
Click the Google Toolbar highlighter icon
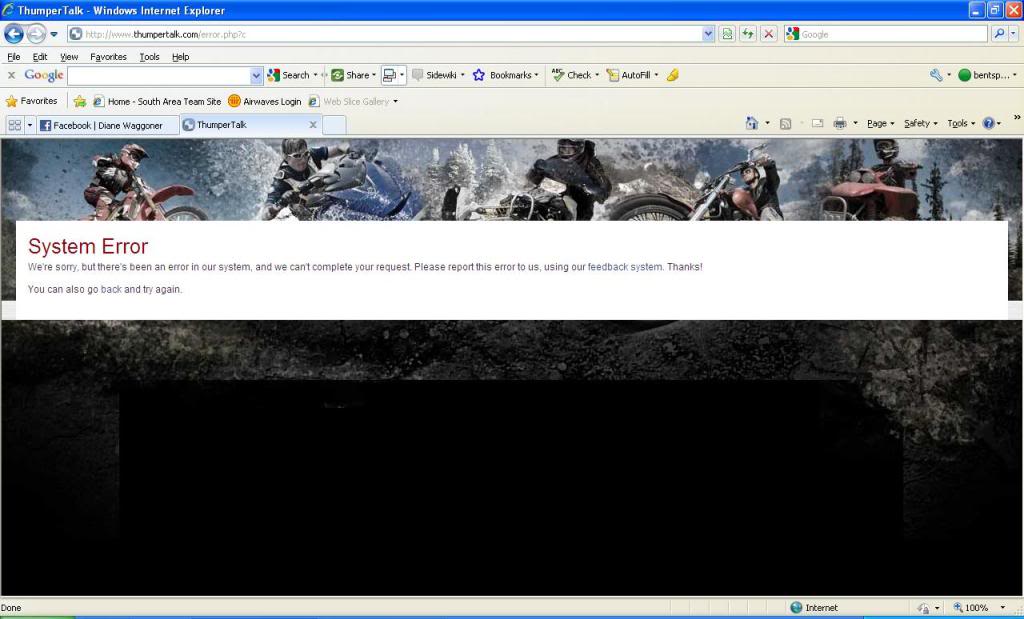pos(673,75)
